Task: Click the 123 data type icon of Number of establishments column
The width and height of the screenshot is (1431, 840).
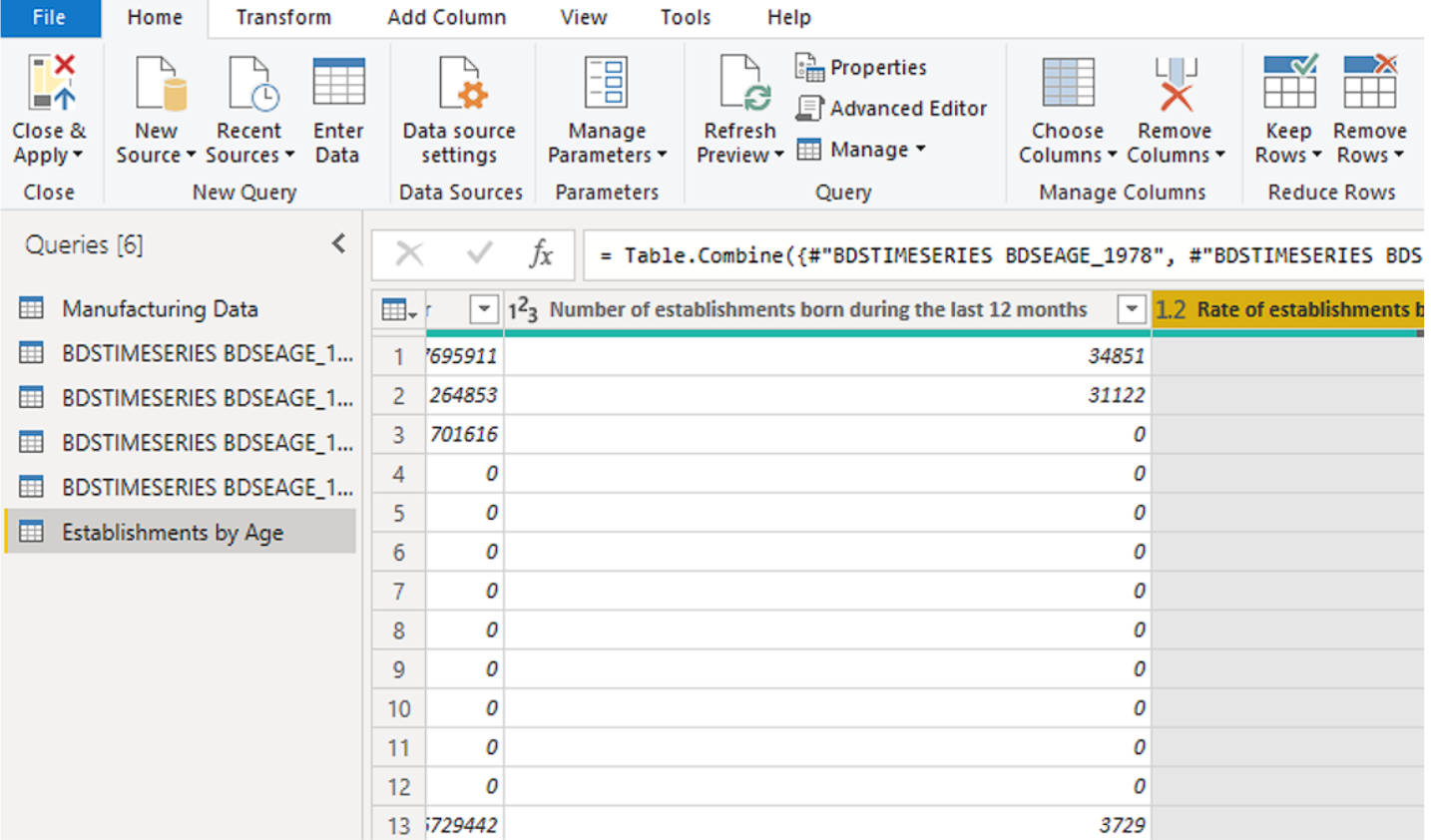Action: pyautogui.click(x=523, y=310)
